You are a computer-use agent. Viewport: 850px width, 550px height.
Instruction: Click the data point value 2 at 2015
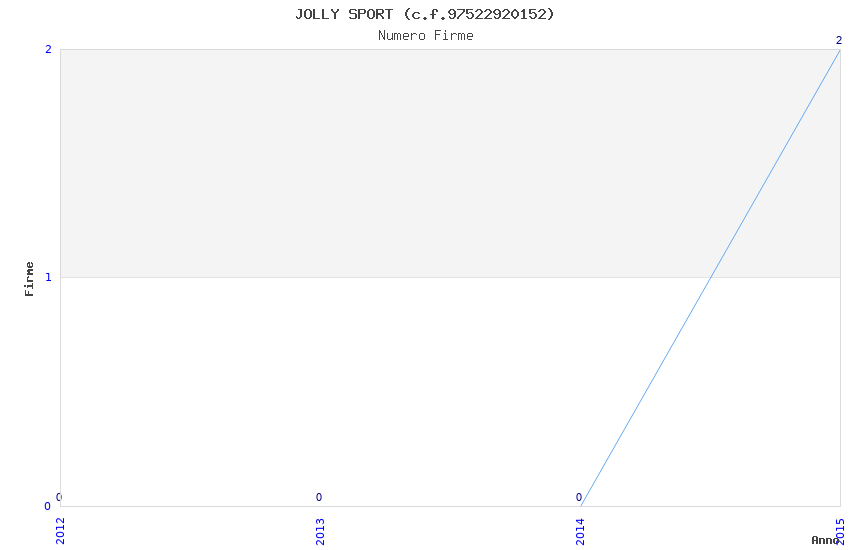point(839,40)
